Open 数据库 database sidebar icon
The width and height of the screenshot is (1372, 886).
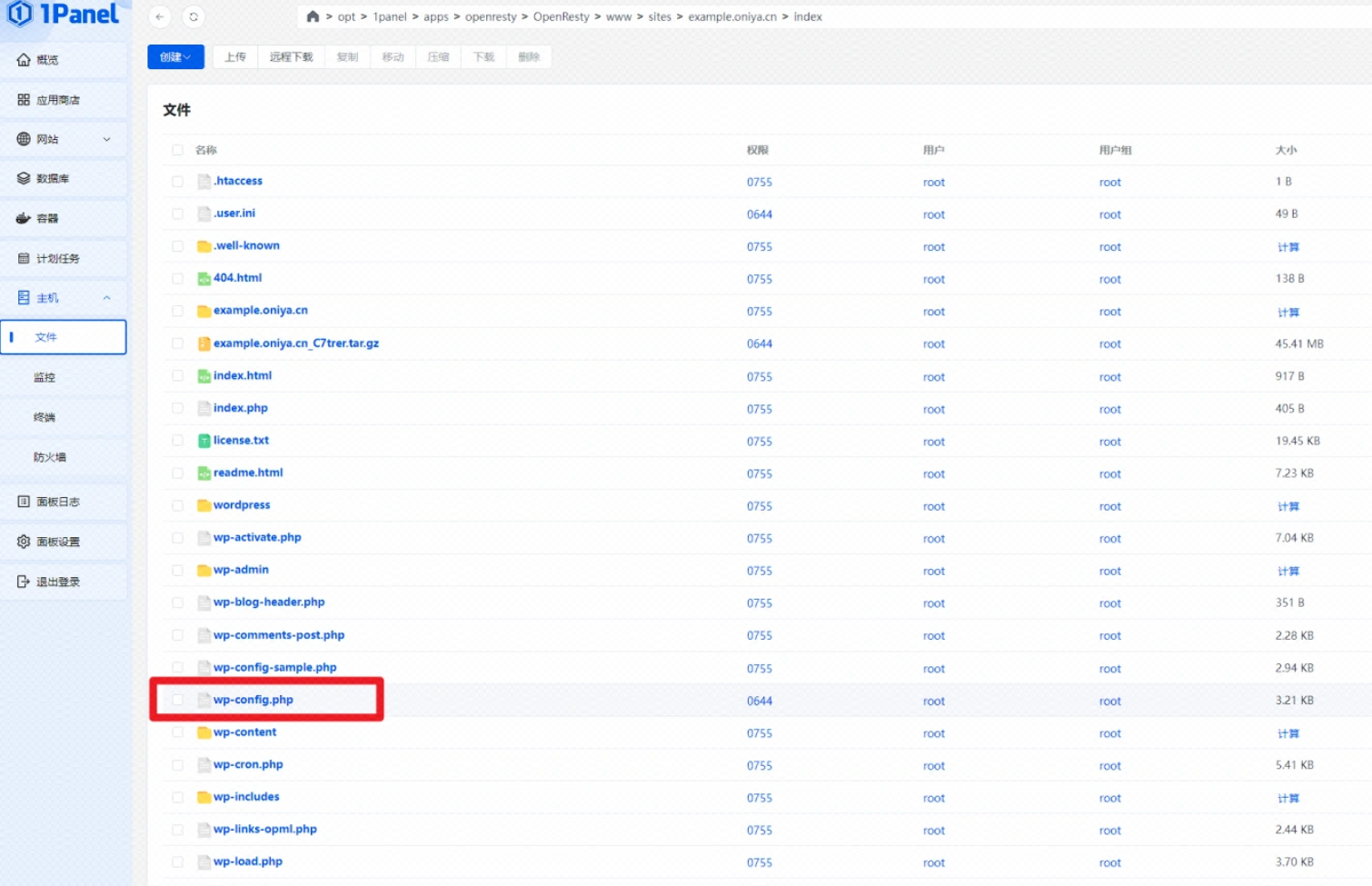(x=24, y=178)
